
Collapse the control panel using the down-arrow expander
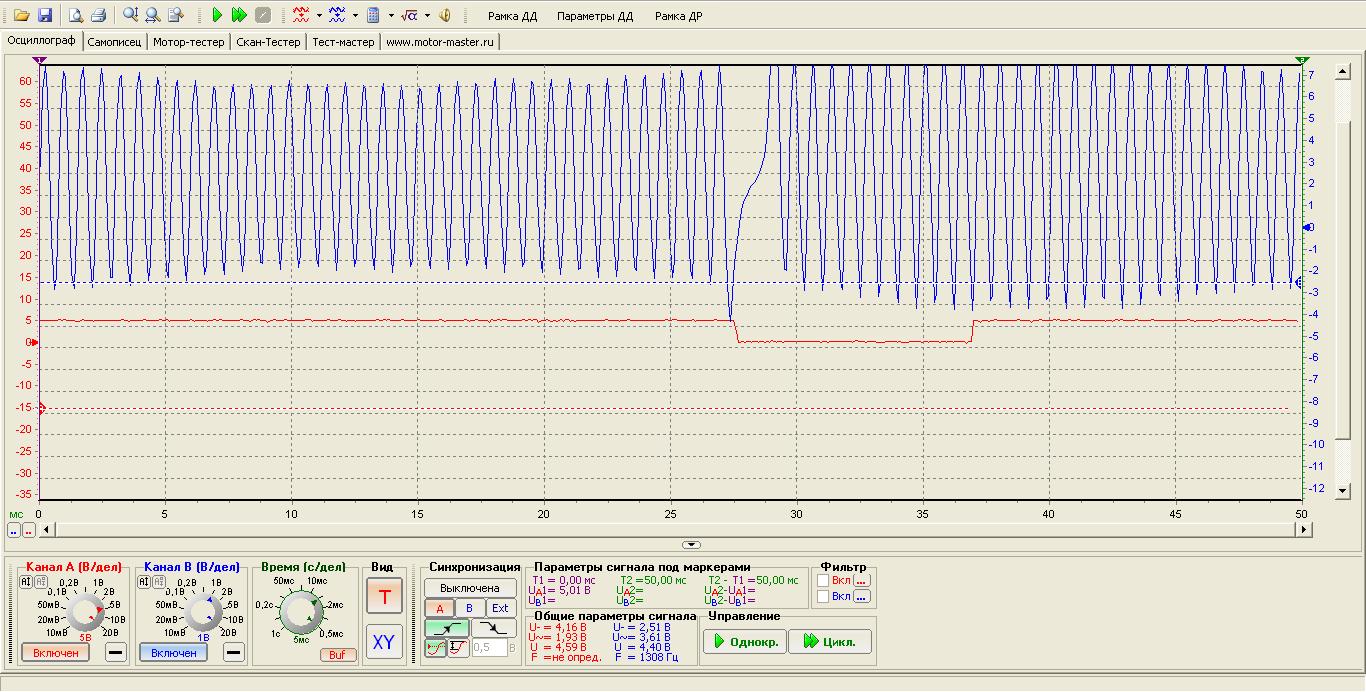690,544
